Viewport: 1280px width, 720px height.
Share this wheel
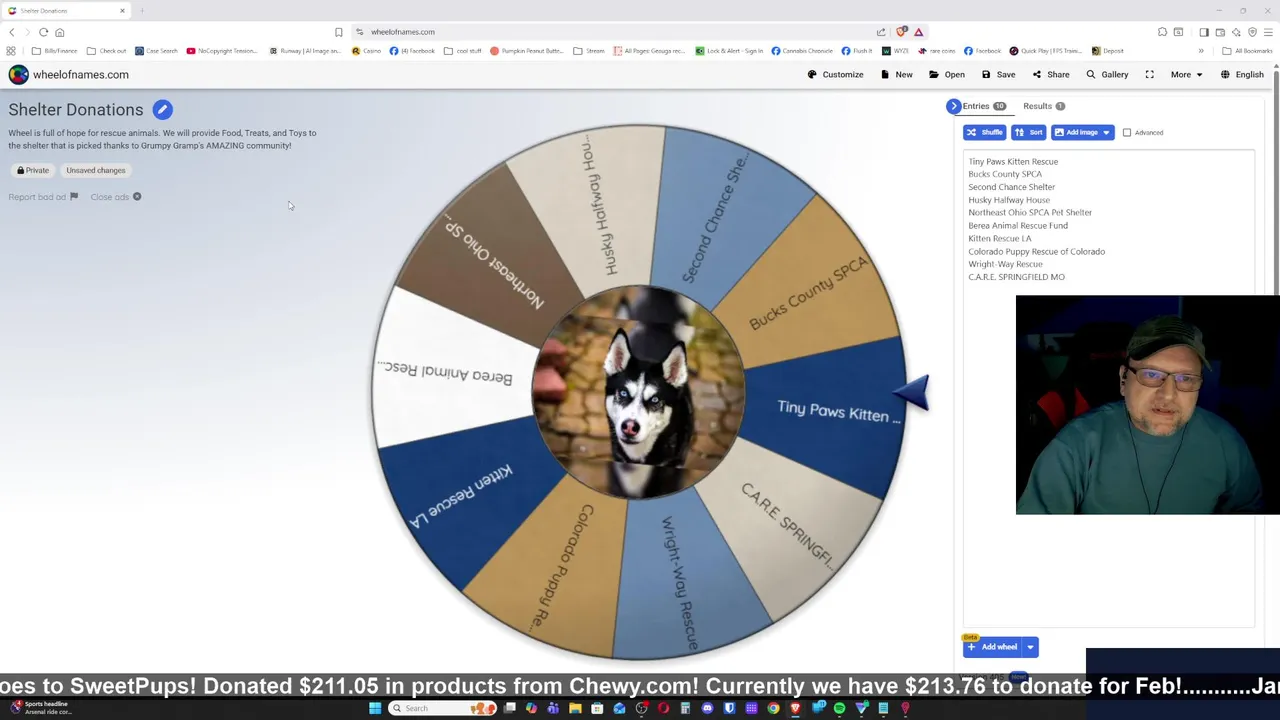[1050, 74]
